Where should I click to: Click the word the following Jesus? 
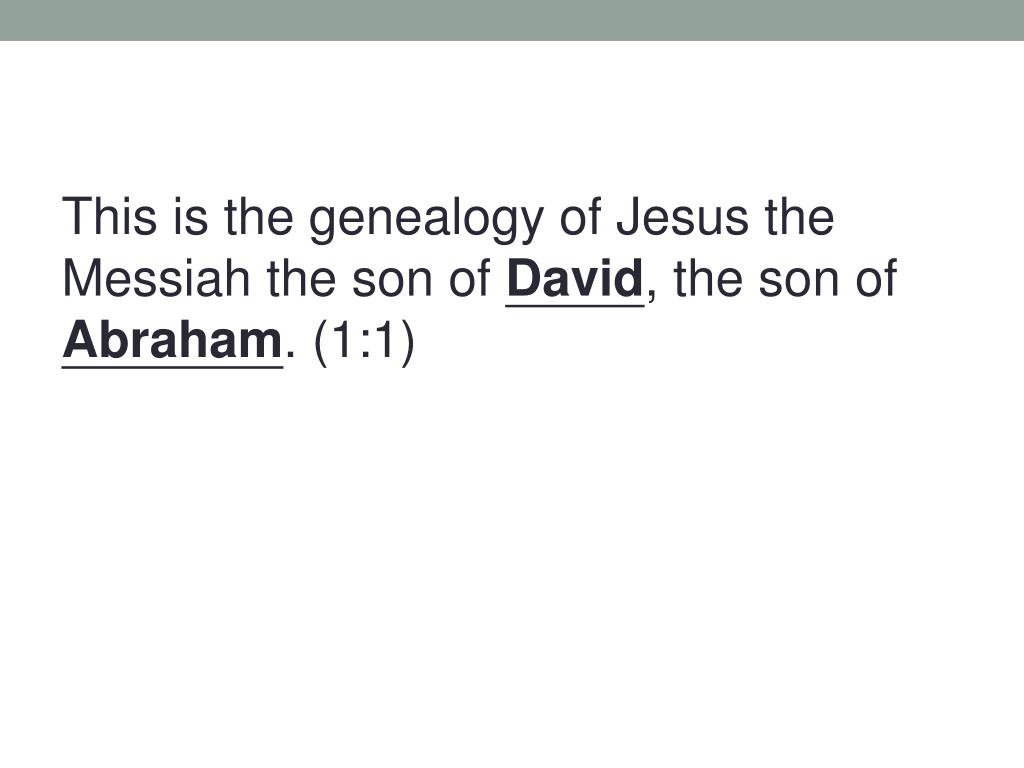point(799,216)
